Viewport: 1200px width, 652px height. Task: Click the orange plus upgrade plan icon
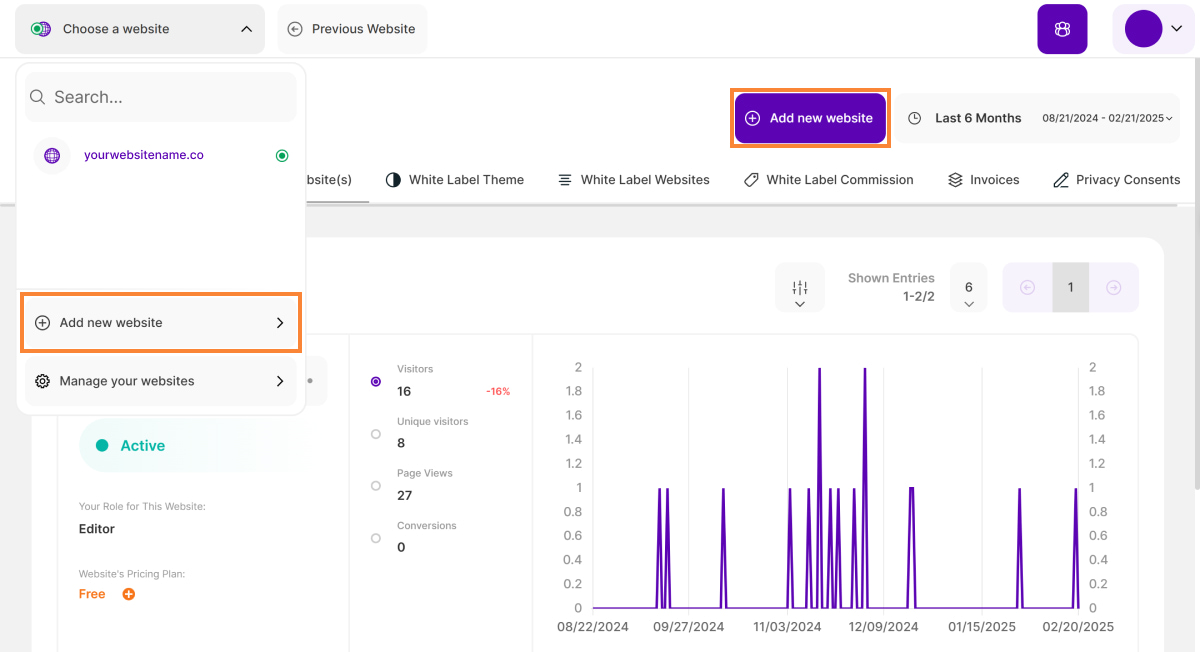[128, 594]
